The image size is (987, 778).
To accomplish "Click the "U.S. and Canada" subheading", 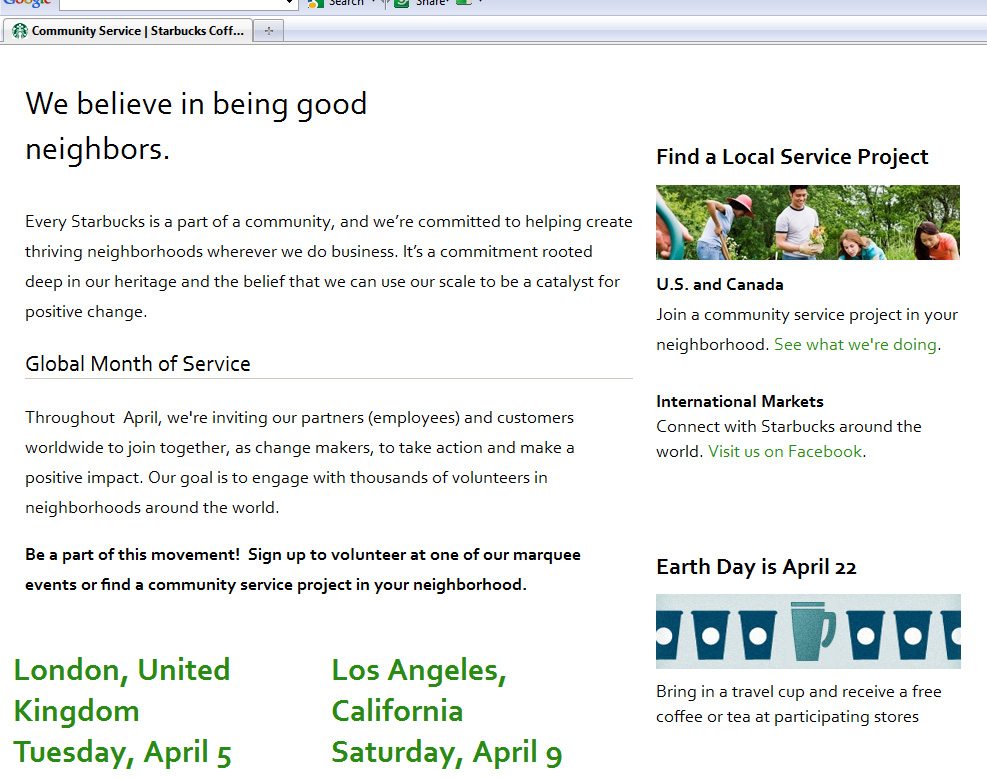I will tap(719, 285).
